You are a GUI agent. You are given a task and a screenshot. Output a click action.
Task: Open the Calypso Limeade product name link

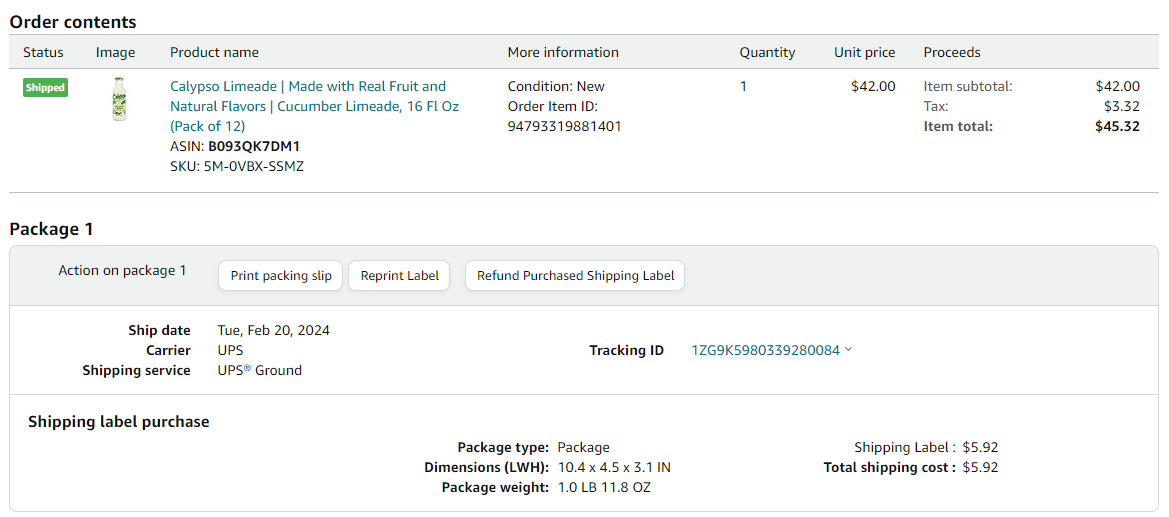pyautogui.click(x=315, y=106)
